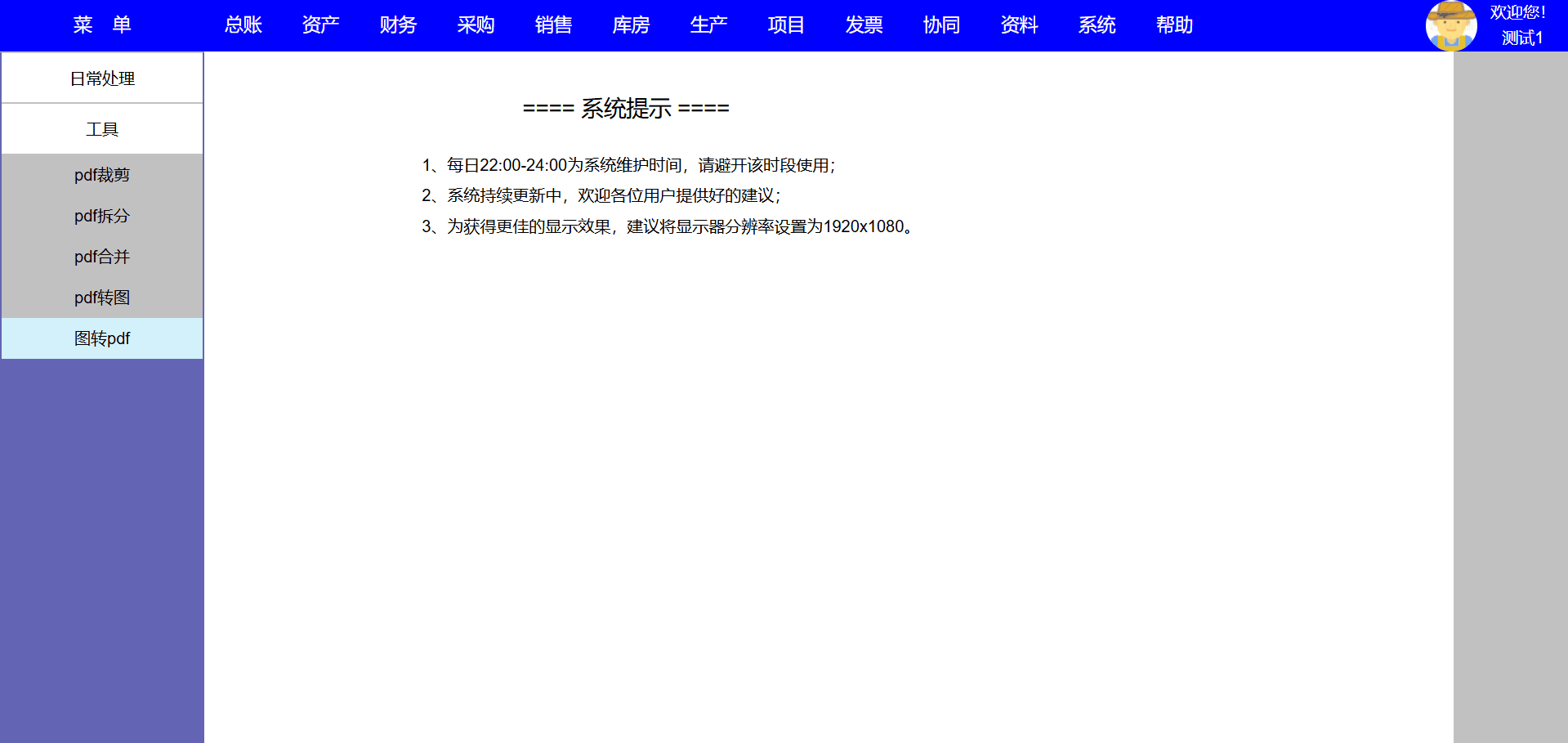Select pdf合并 in the sidebar

point(102,257)
